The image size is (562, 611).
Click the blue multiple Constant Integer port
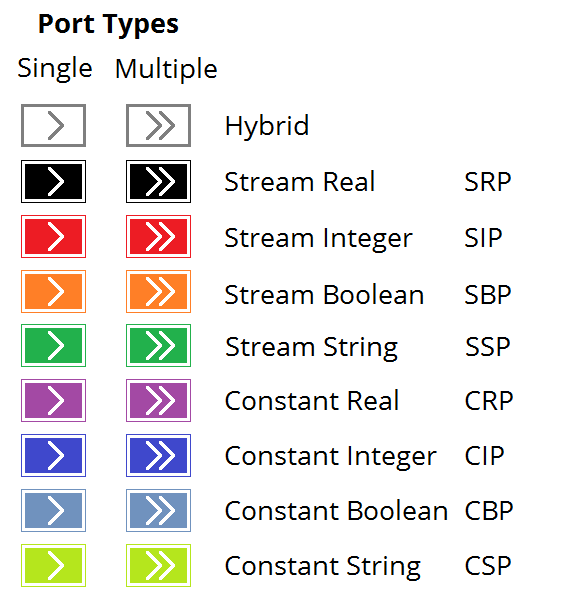[x=158, y=455]
